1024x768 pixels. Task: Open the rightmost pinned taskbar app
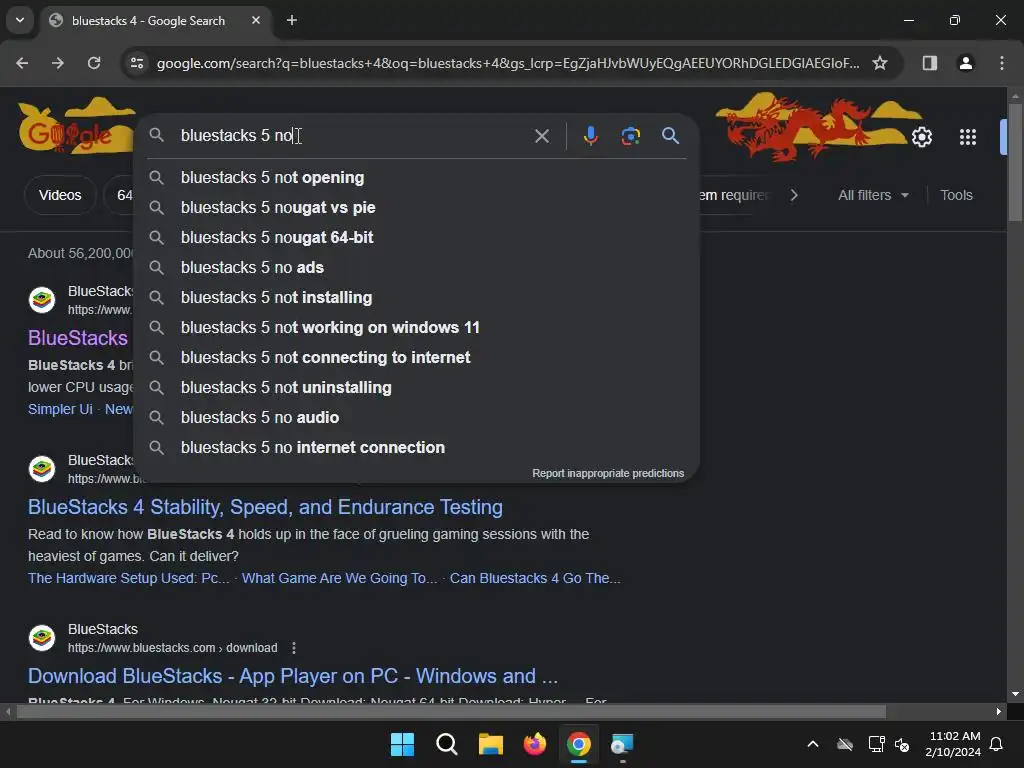click(622, 744)
